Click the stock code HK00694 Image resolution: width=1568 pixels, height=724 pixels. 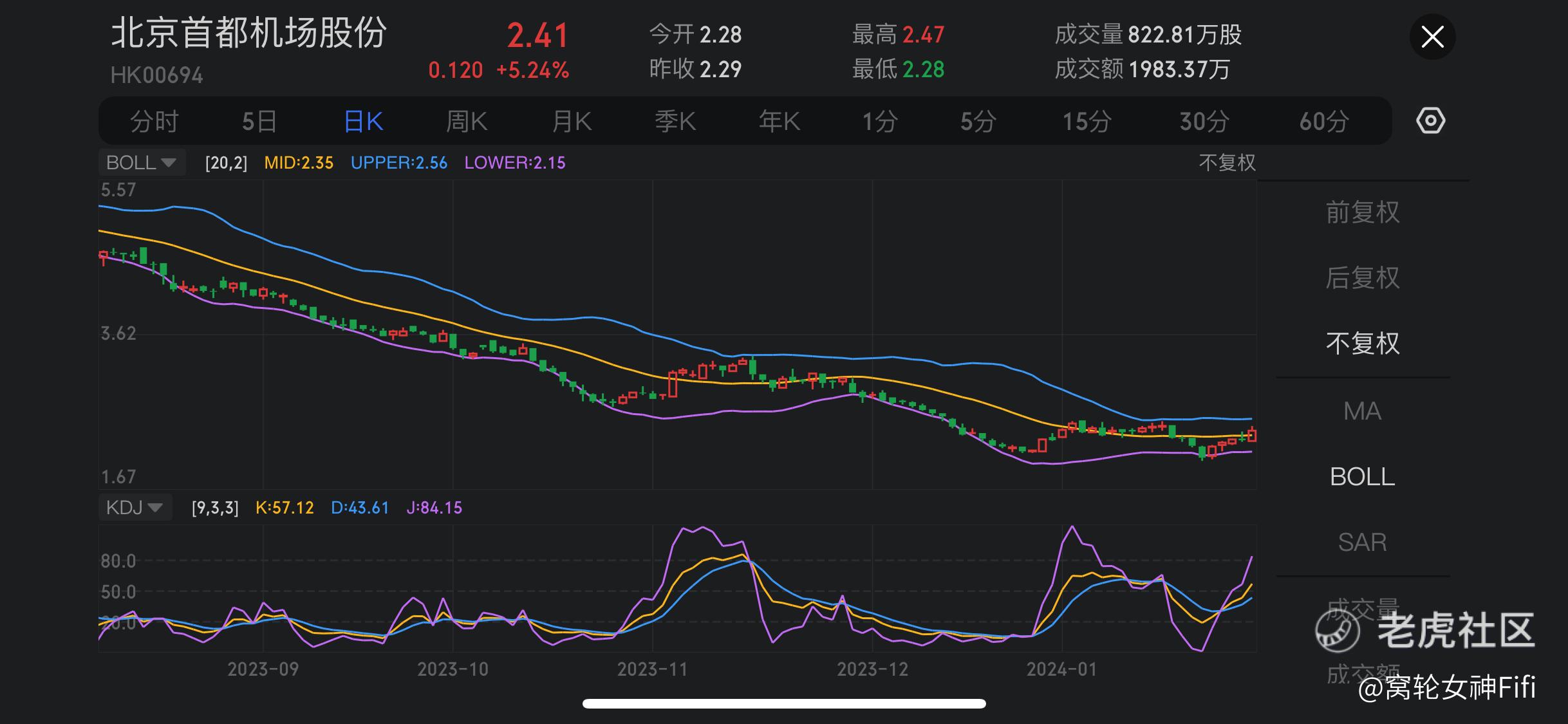pyautogui.click(x=157, y=75)
